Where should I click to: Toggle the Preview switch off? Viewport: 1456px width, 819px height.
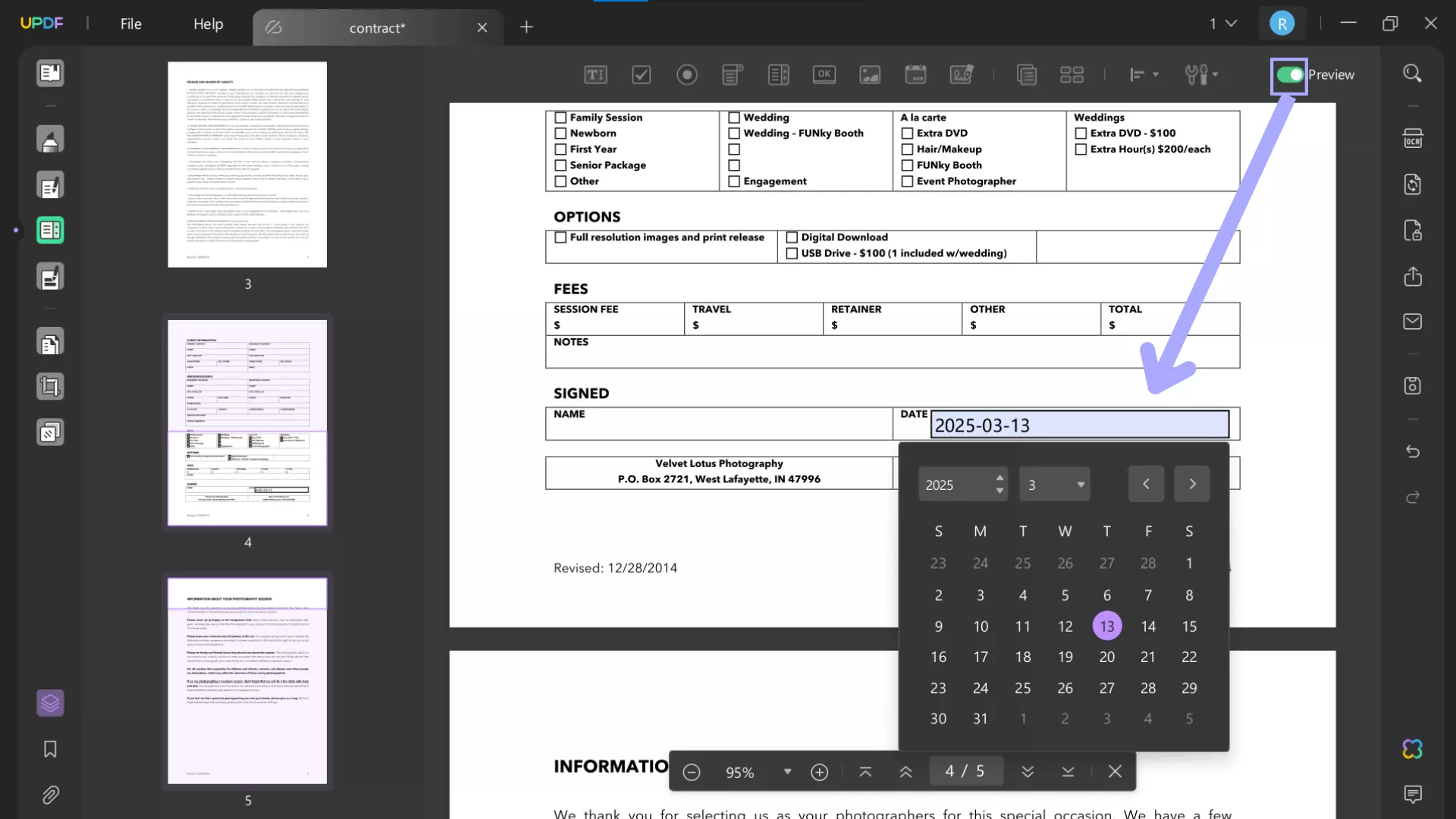coord(1289,74)
